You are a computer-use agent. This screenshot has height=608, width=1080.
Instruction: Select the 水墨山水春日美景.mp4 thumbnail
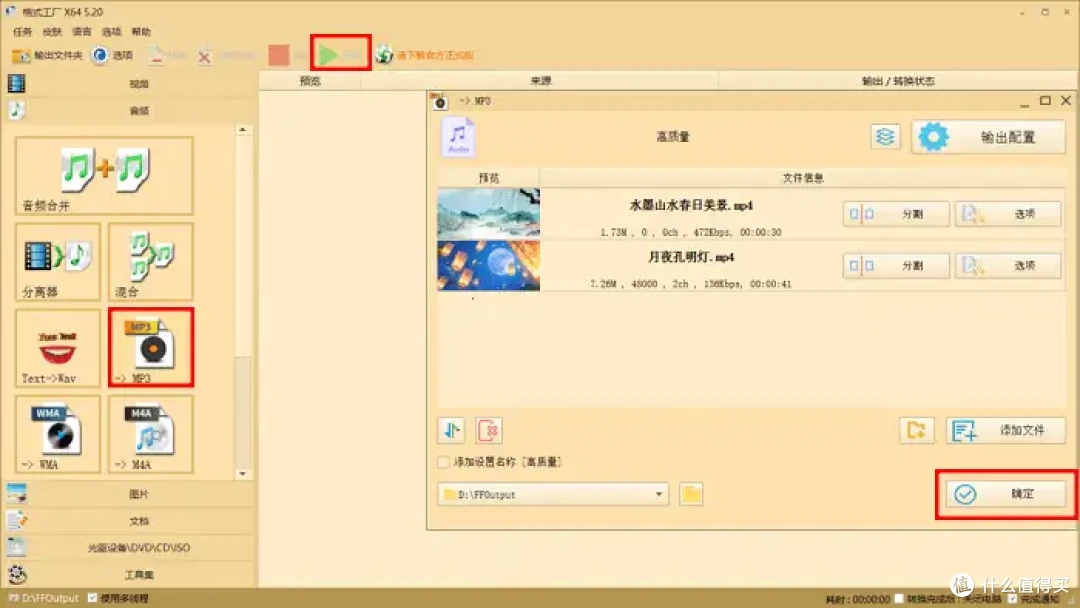pyautogui.click(x=488, y=213)
